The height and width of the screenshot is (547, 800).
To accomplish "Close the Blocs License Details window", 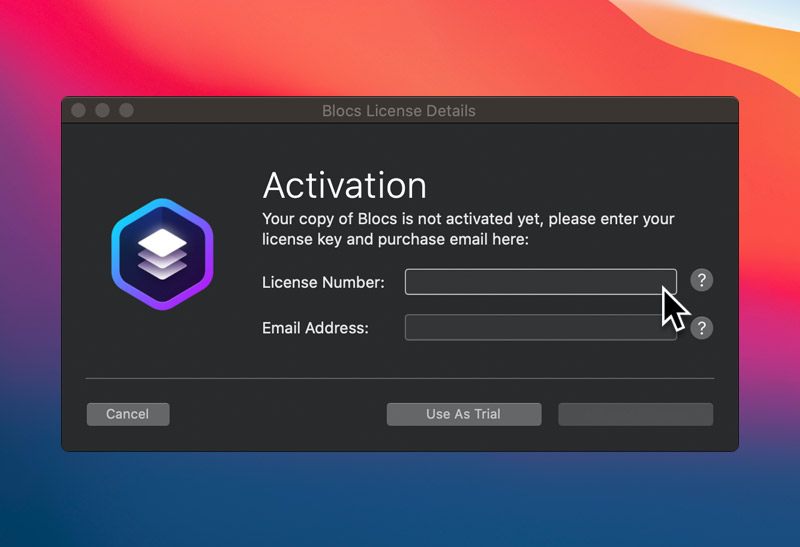I will pyautogui.click(x=79, y=110).
